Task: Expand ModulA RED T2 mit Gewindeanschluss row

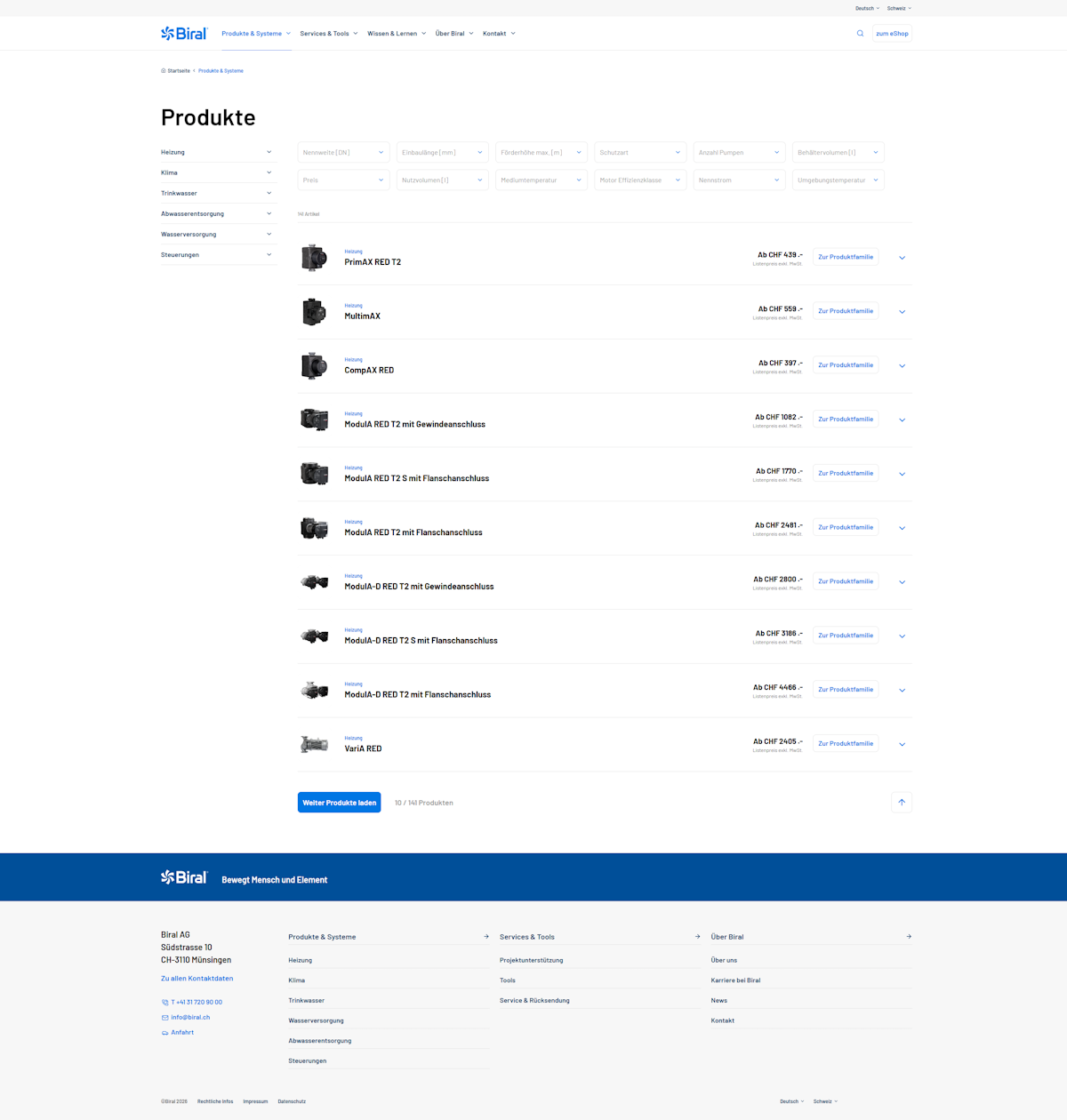Action: click(902, 420)
